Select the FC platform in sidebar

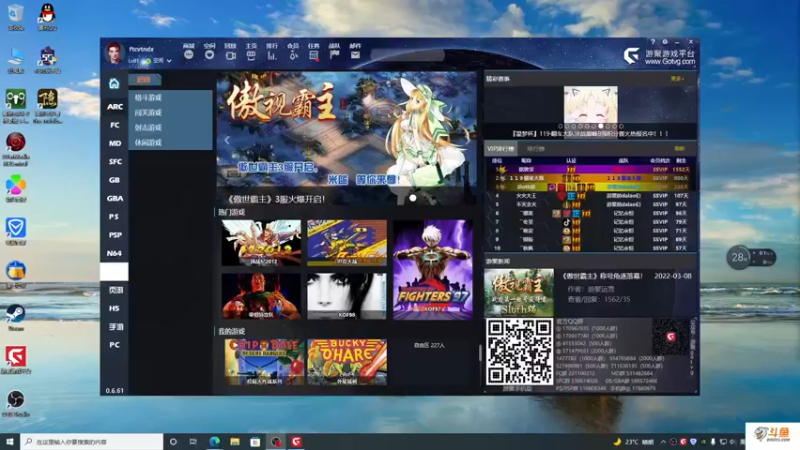point(115,125)
